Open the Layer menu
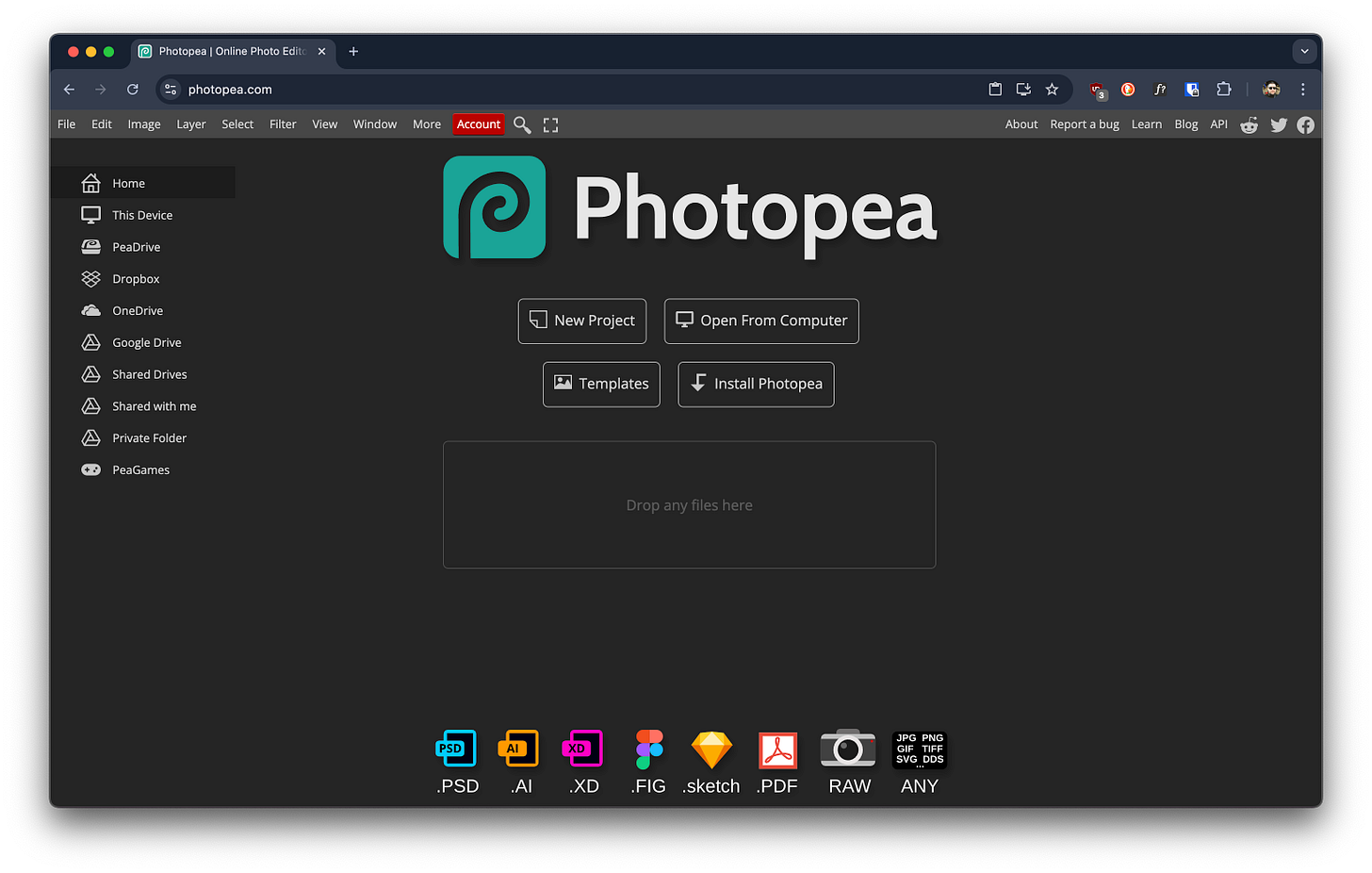This screenshot has width=1372, height=873. click(191, 124)
